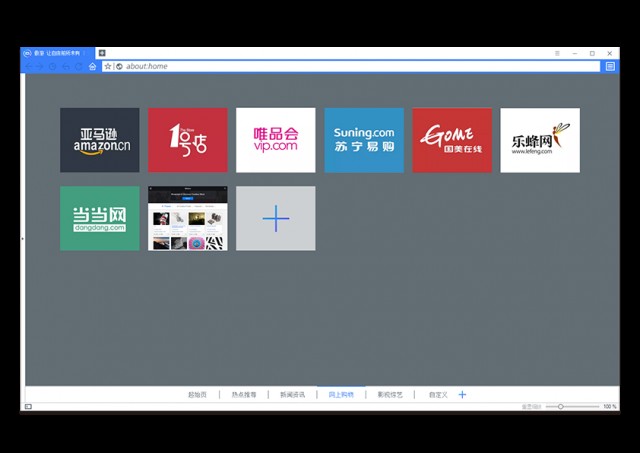Select the 网上购物 tab

click(x=341, y=395)
